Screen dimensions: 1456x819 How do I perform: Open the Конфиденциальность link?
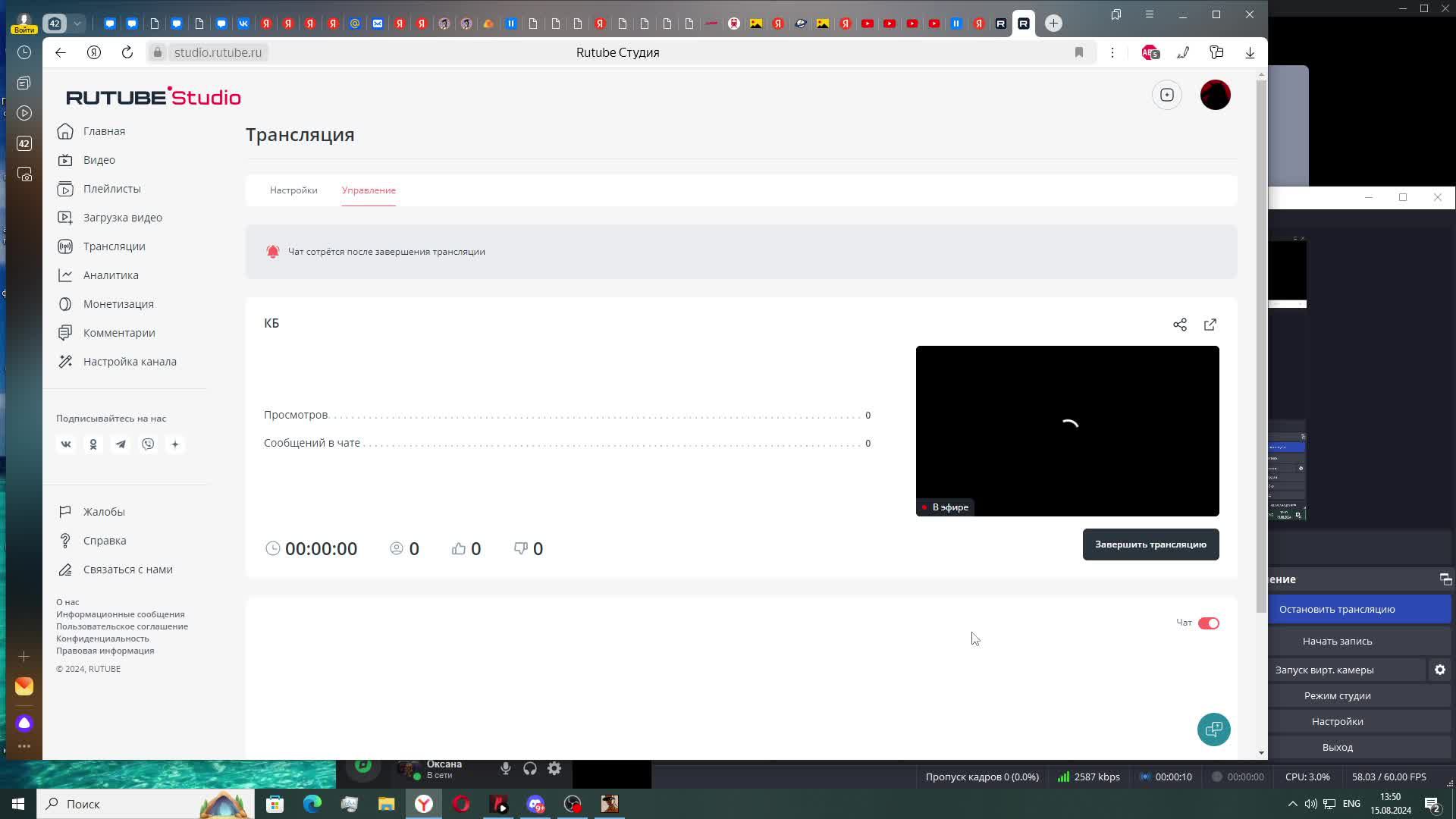tap(102, 639)
